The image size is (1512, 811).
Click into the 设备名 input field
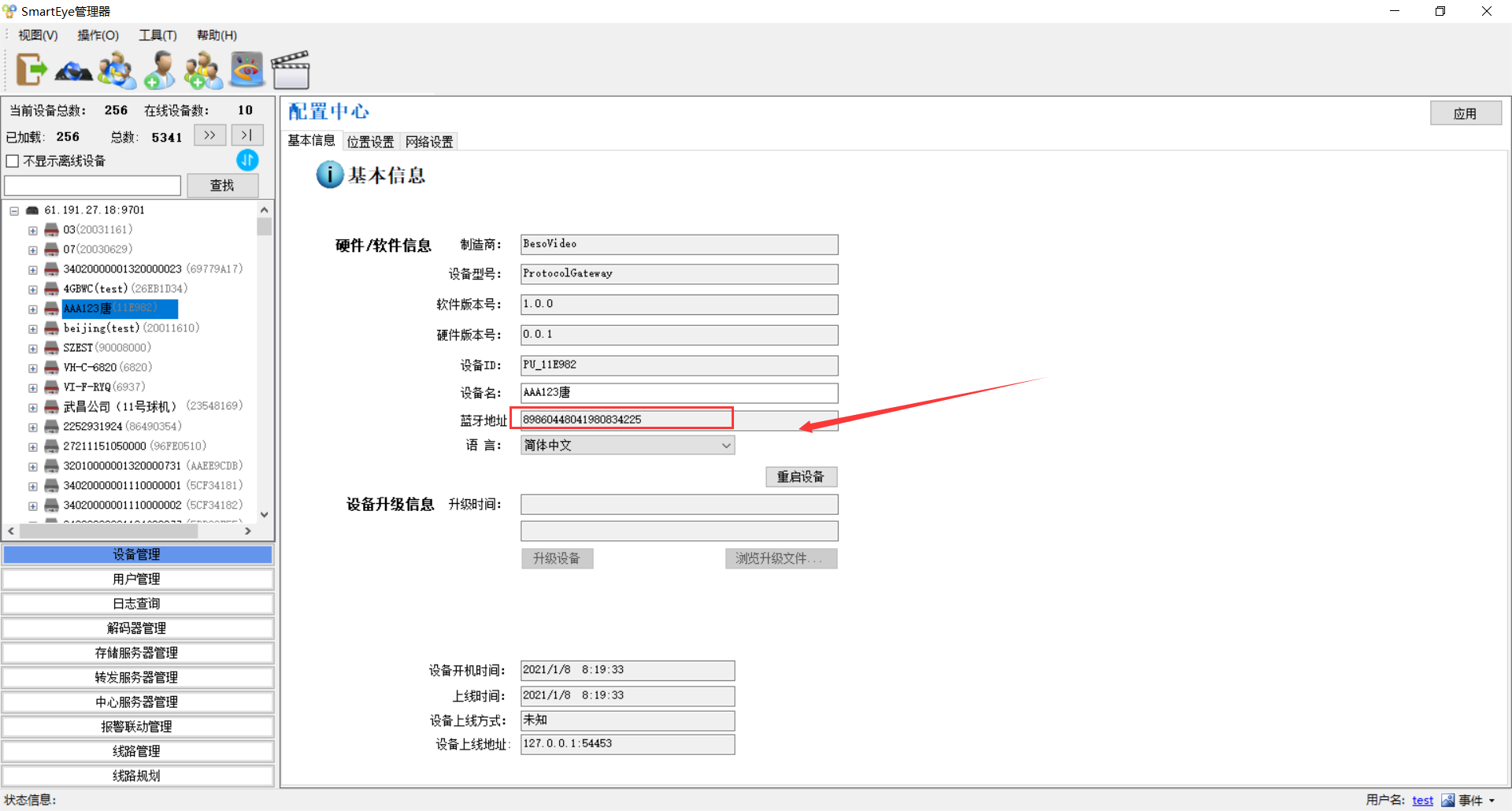679,393
